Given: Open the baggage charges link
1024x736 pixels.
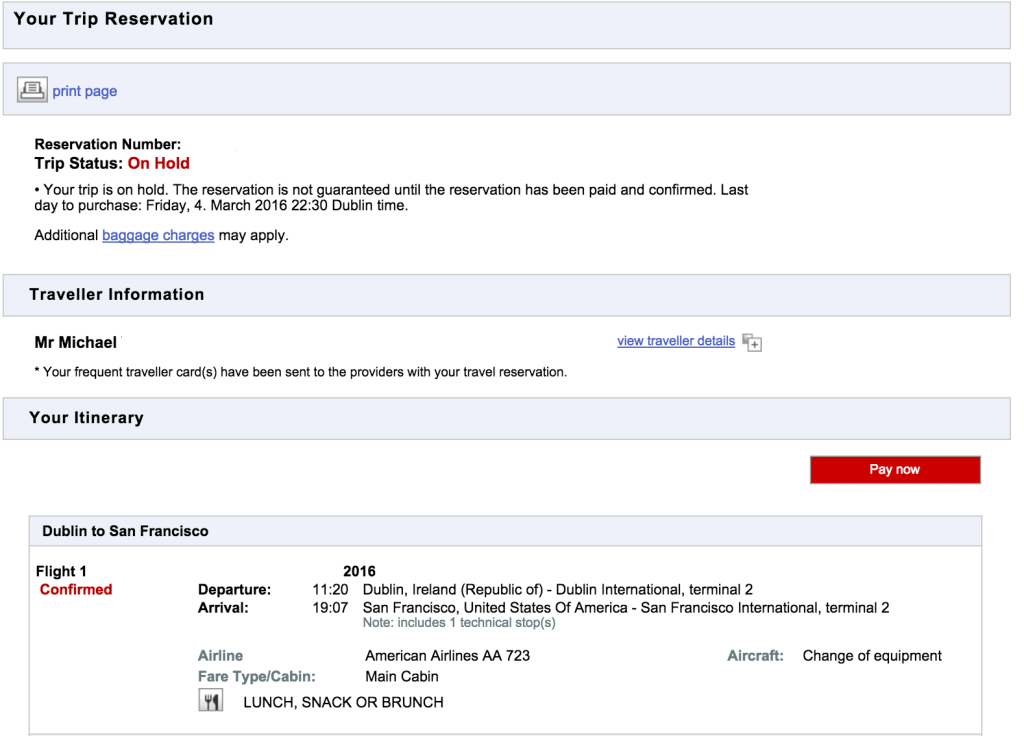Looking at the screenshot, I should [158, 236].
